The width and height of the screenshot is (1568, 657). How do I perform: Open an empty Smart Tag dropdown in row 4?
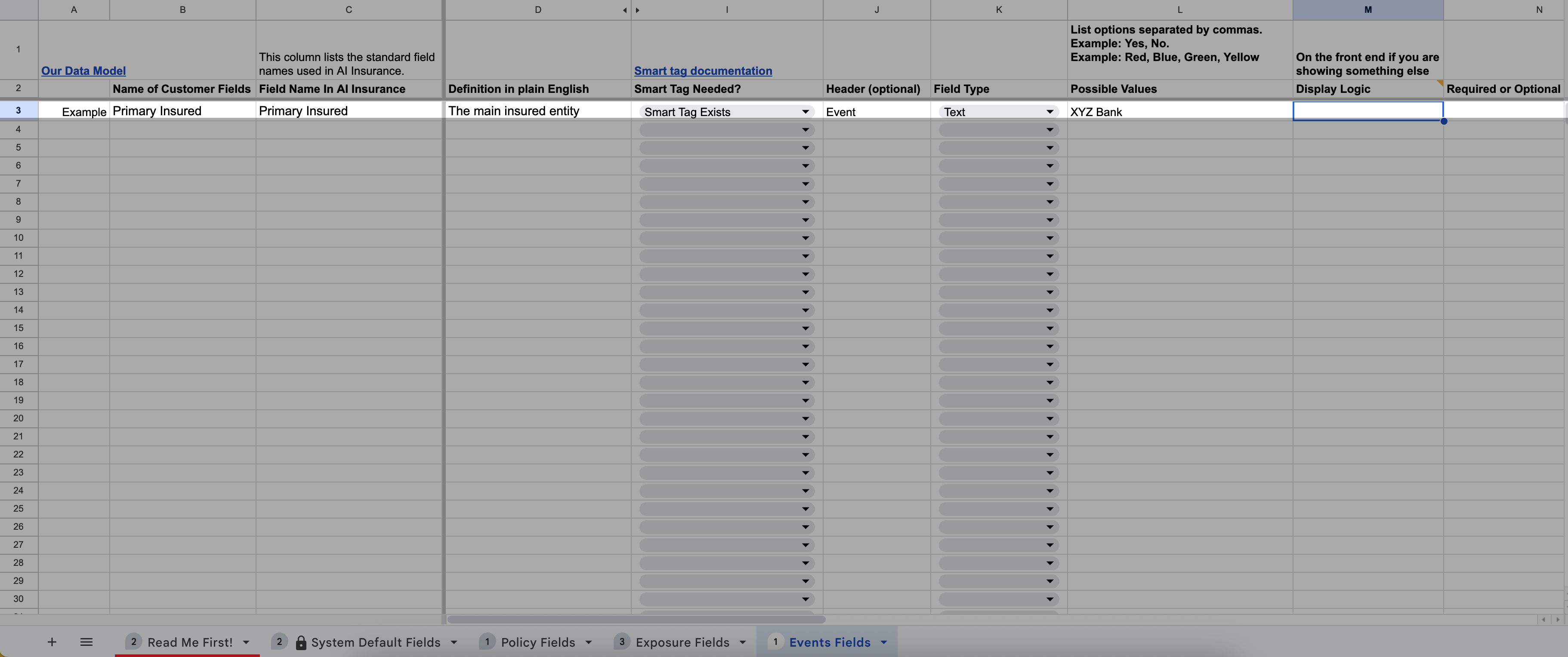[806, 129]
